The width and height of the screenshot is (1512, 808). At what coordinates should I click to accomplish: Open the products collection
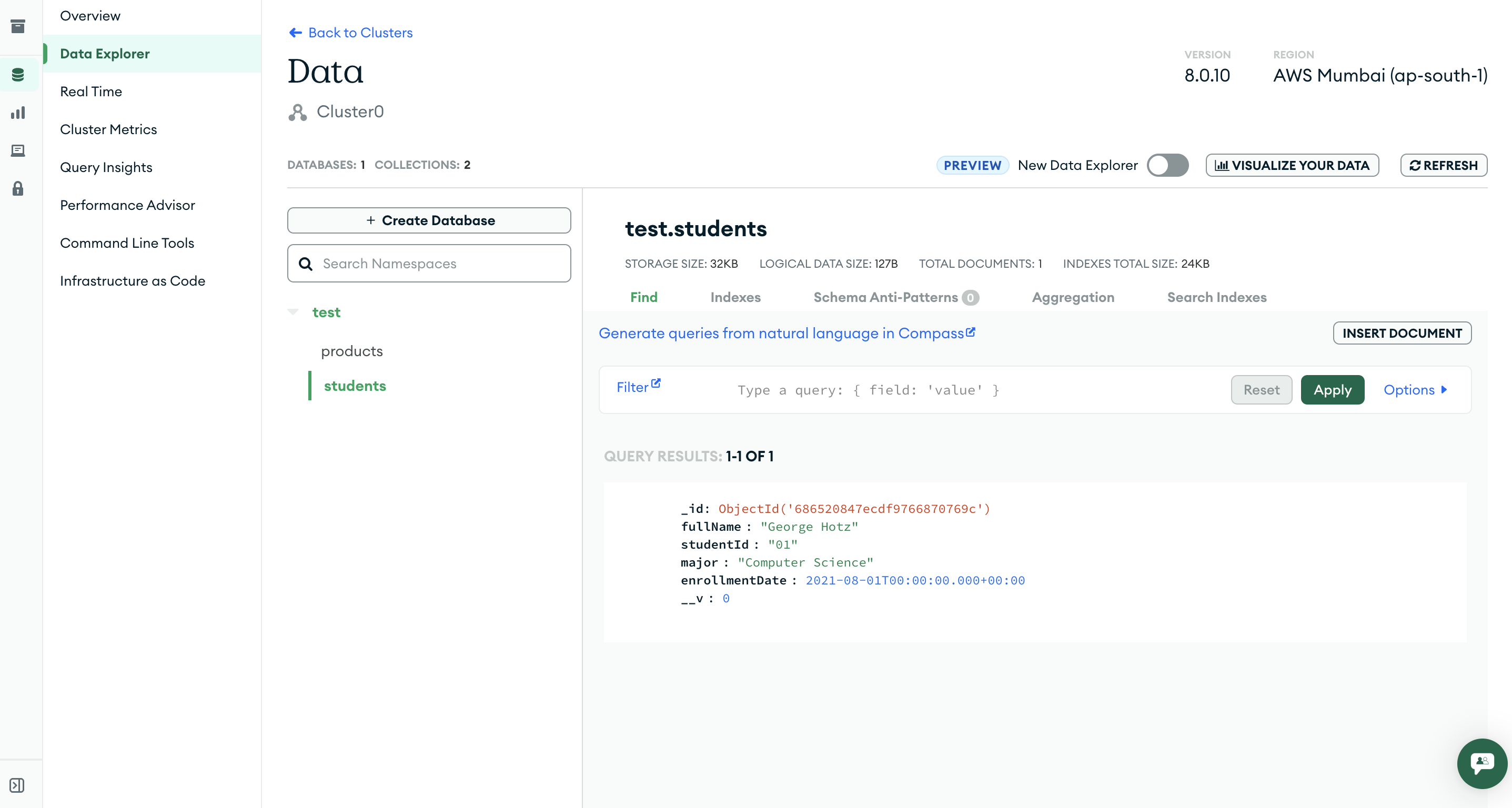tap(351, 351)
